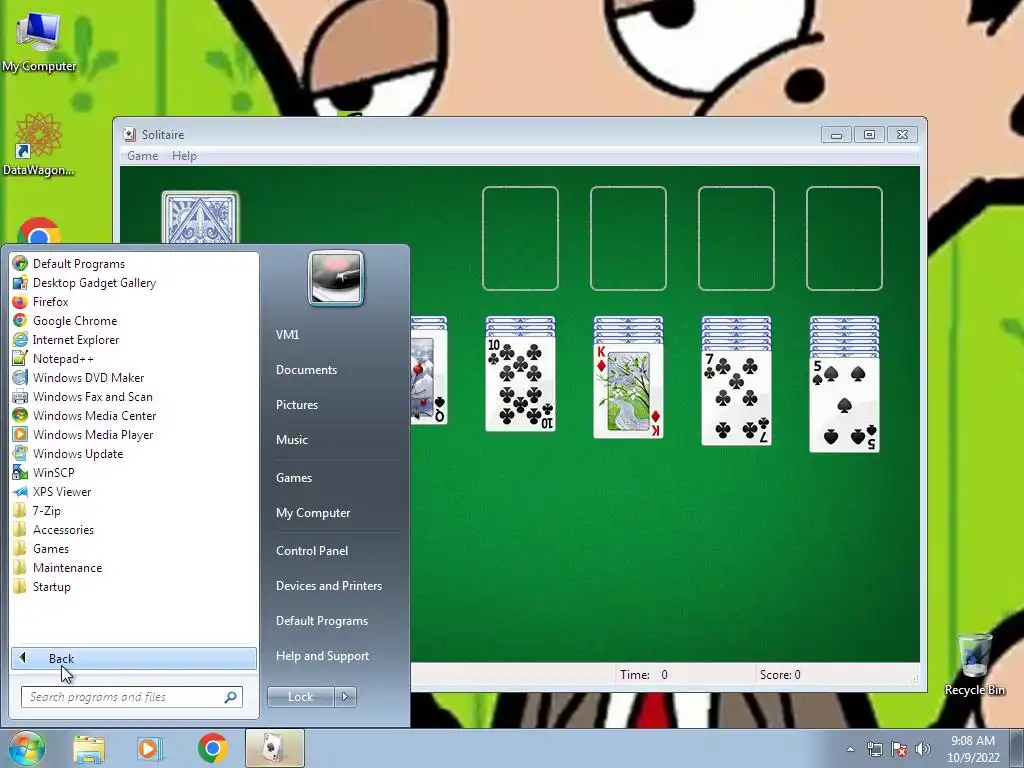Viewport: 1024px width, 768px height.
Task: Open Chrome from the taskbar
Action: [x=212, y=748]
